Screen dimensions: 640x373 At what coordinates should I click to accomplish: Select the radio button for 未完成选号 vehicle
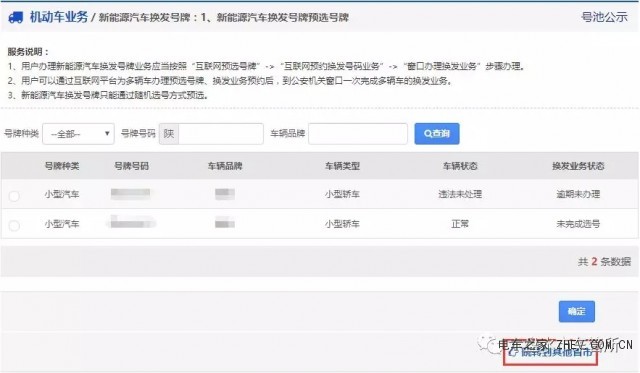point(14,225)
